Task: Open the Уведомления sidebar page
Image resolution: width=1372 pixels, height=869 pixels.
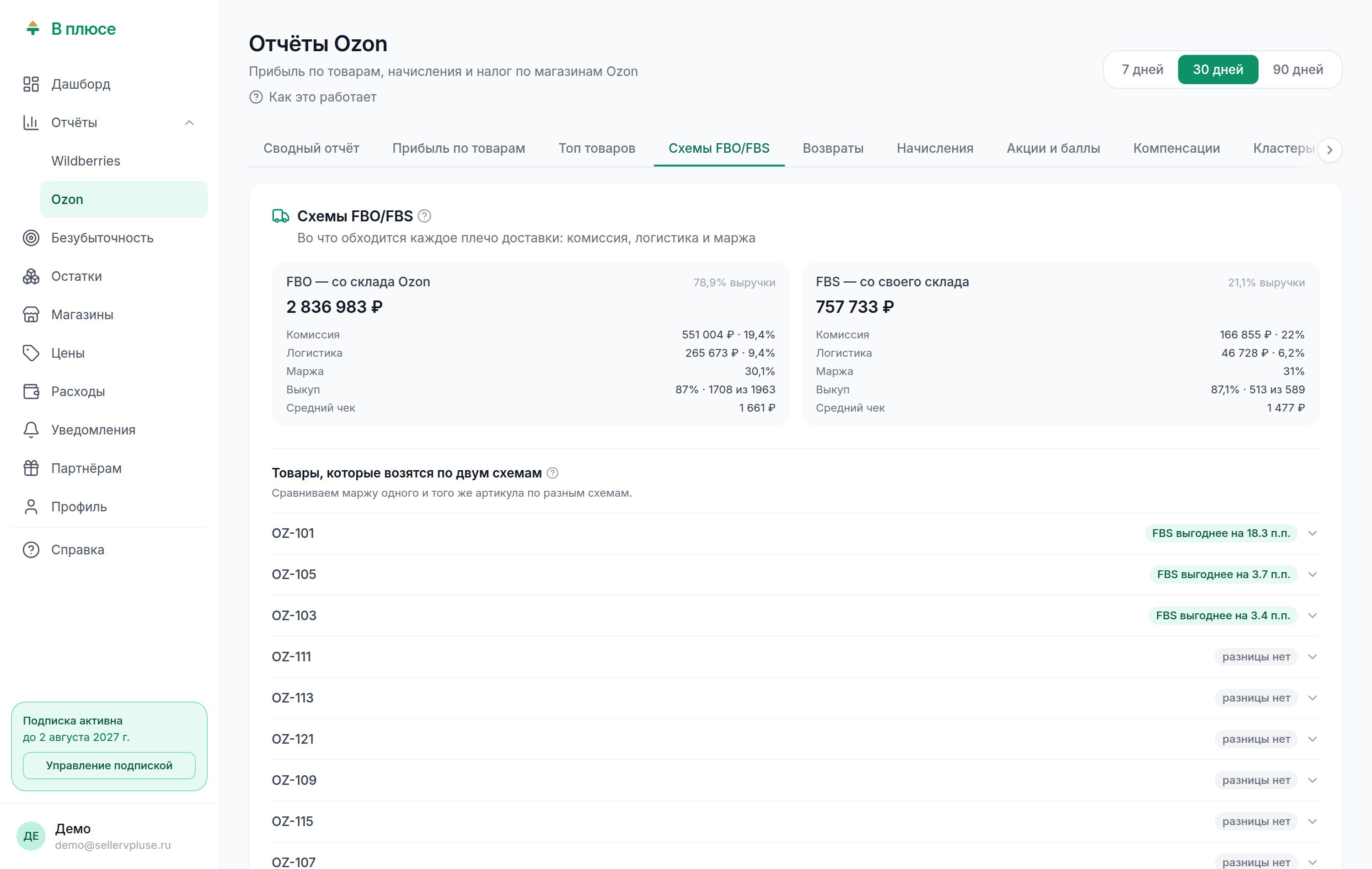Action: coord(109,429)
